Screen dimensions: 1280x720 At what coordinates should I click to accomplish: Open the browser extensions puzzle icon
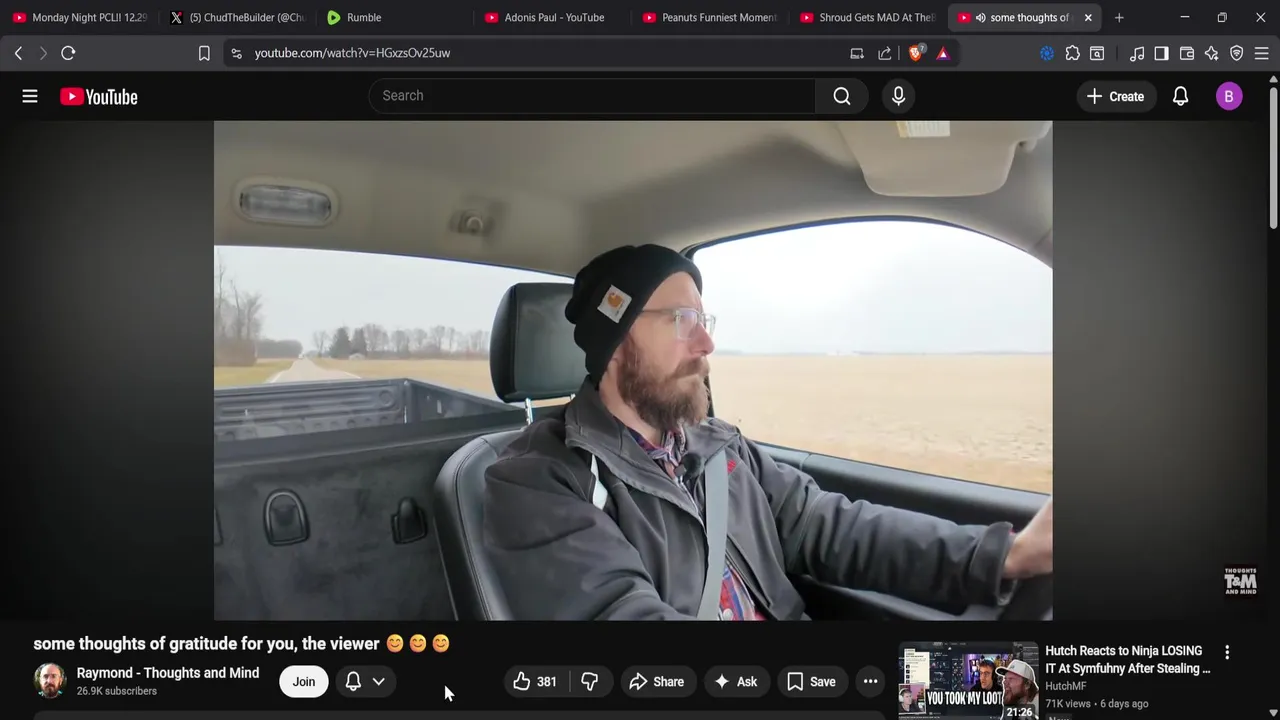(x=1072, y=53)
